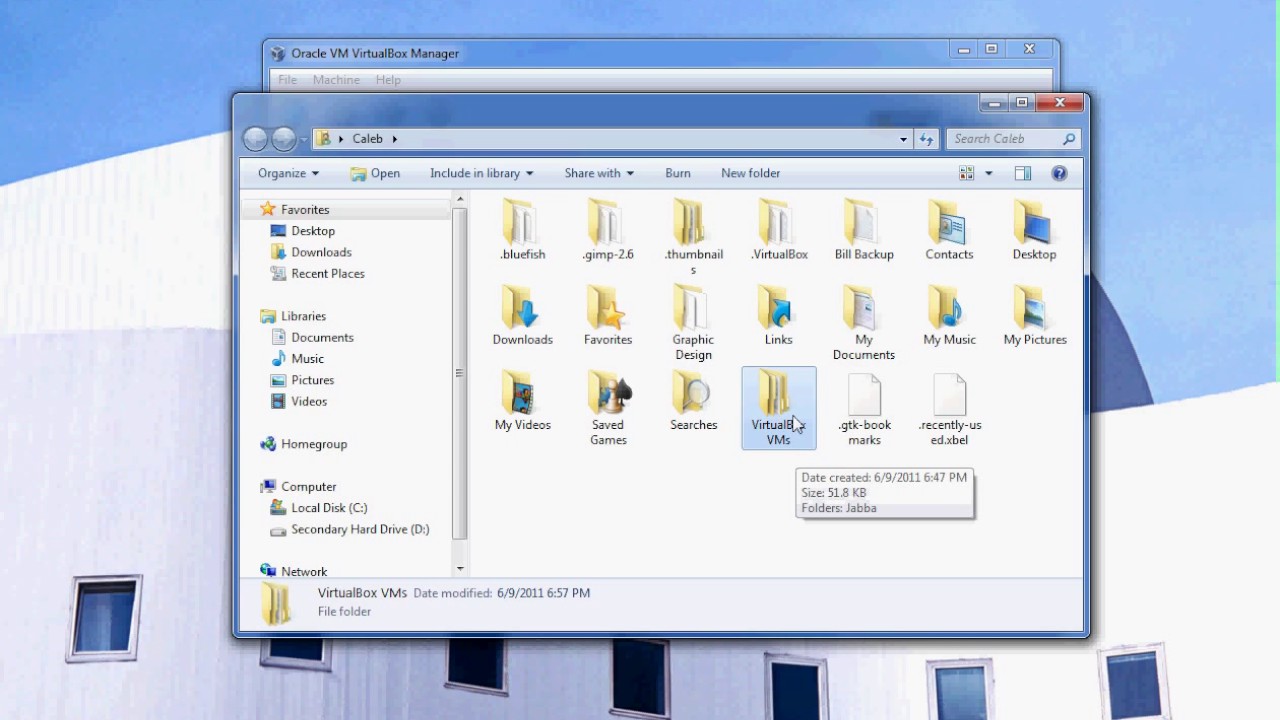
Task: Select Homegroup in navigation pane
Action: [314, 444]
